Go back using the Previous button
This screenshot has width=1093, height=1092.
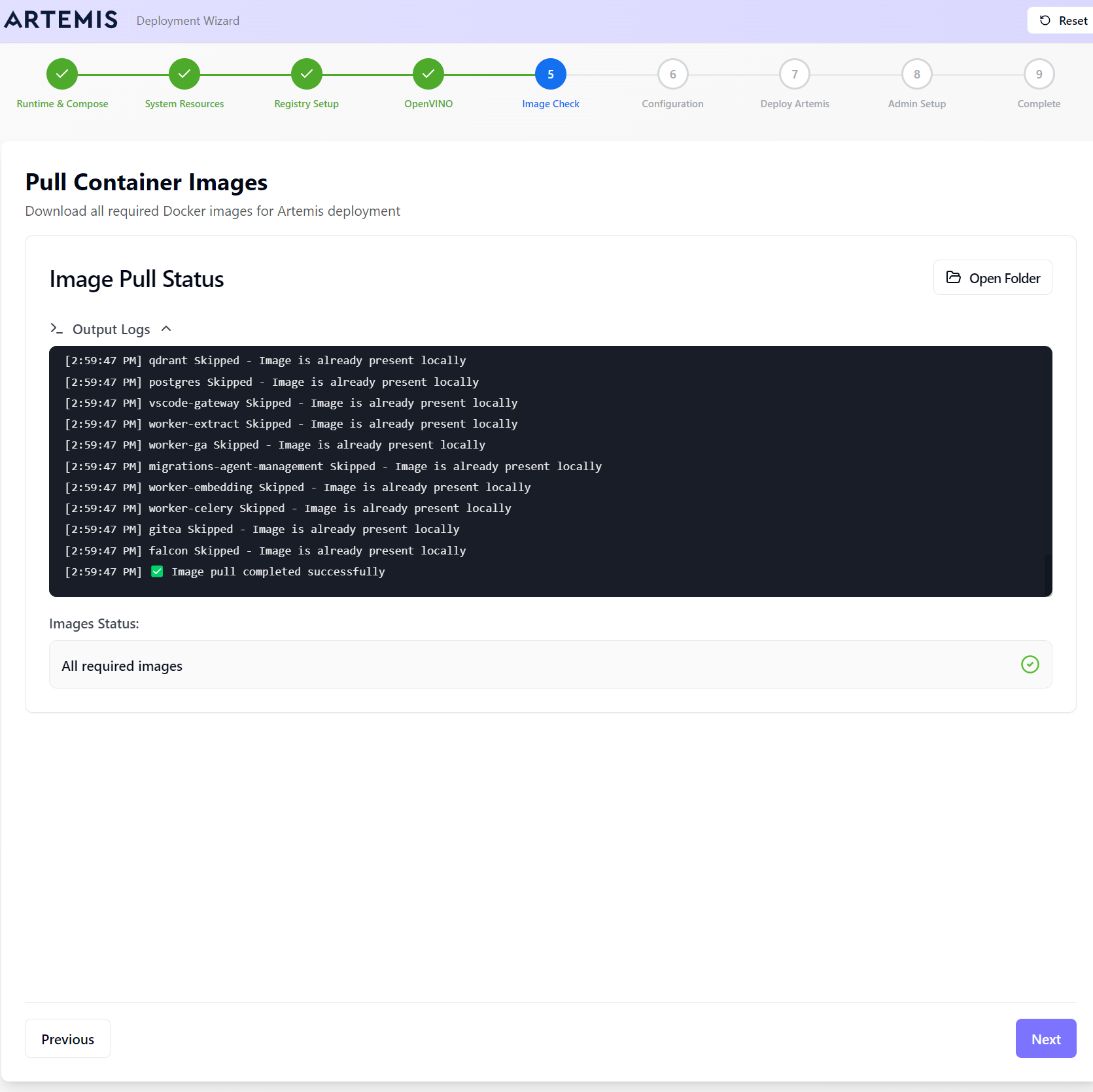coord(67,1038)
